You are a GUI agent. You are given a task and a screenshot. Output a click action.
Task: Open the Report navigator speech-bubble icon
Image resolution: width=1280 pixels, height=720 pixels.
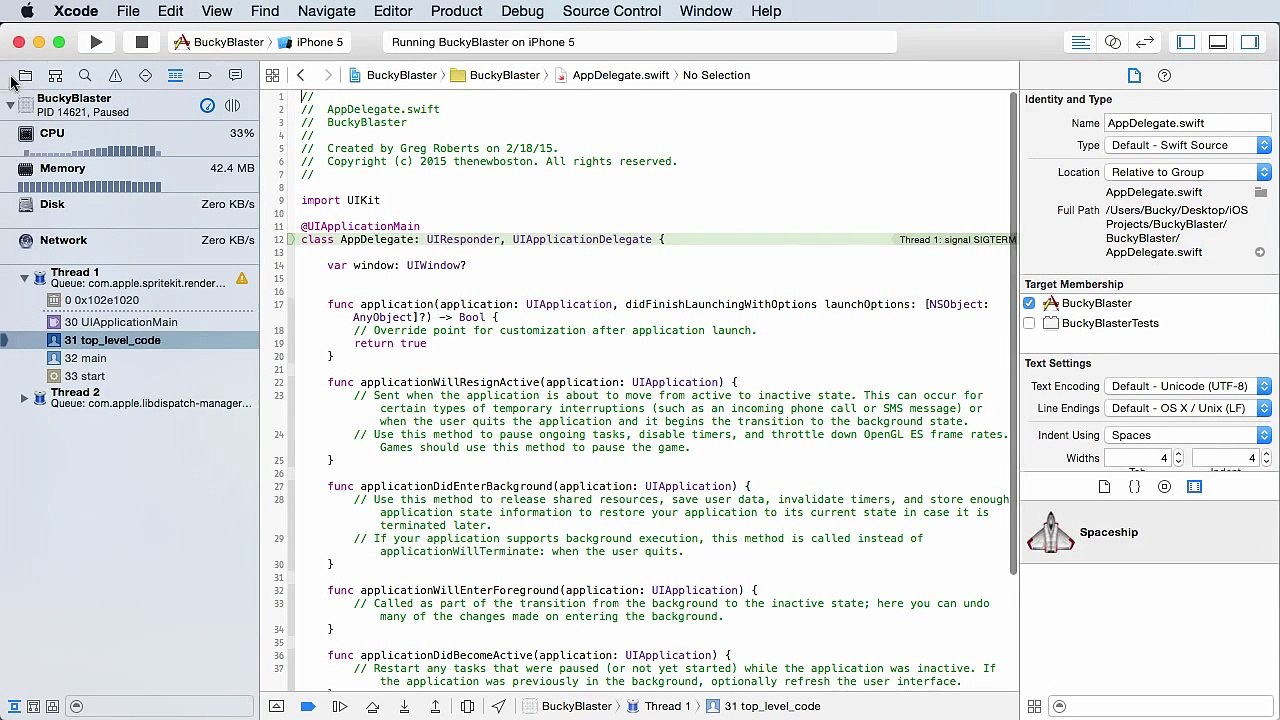235,76
